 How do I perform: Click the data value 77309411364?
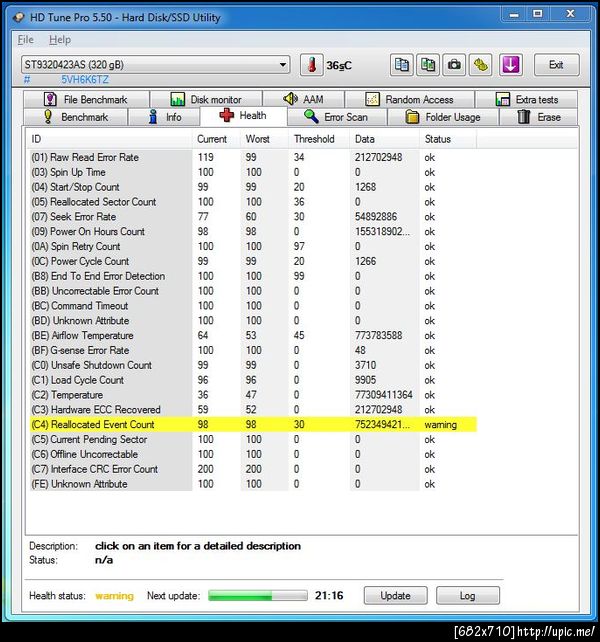click(383, 395)
